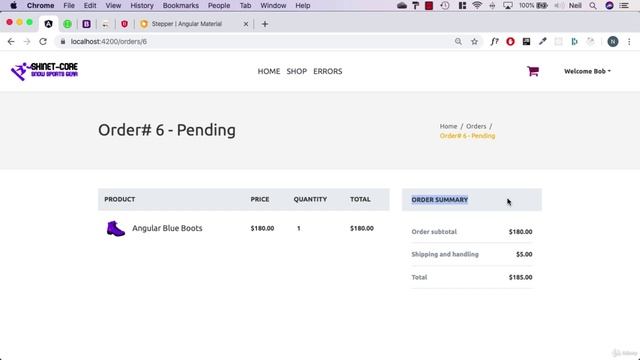Open the Chrome menu bar item

point(40,5)
